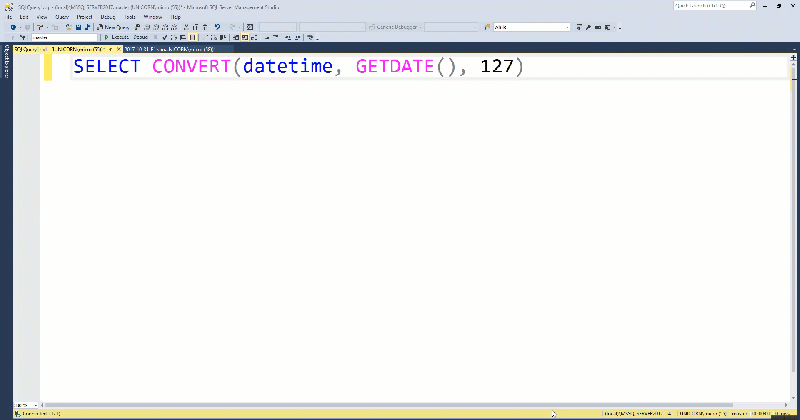
Task: Open the Window menu
Action: click(153, 17)
